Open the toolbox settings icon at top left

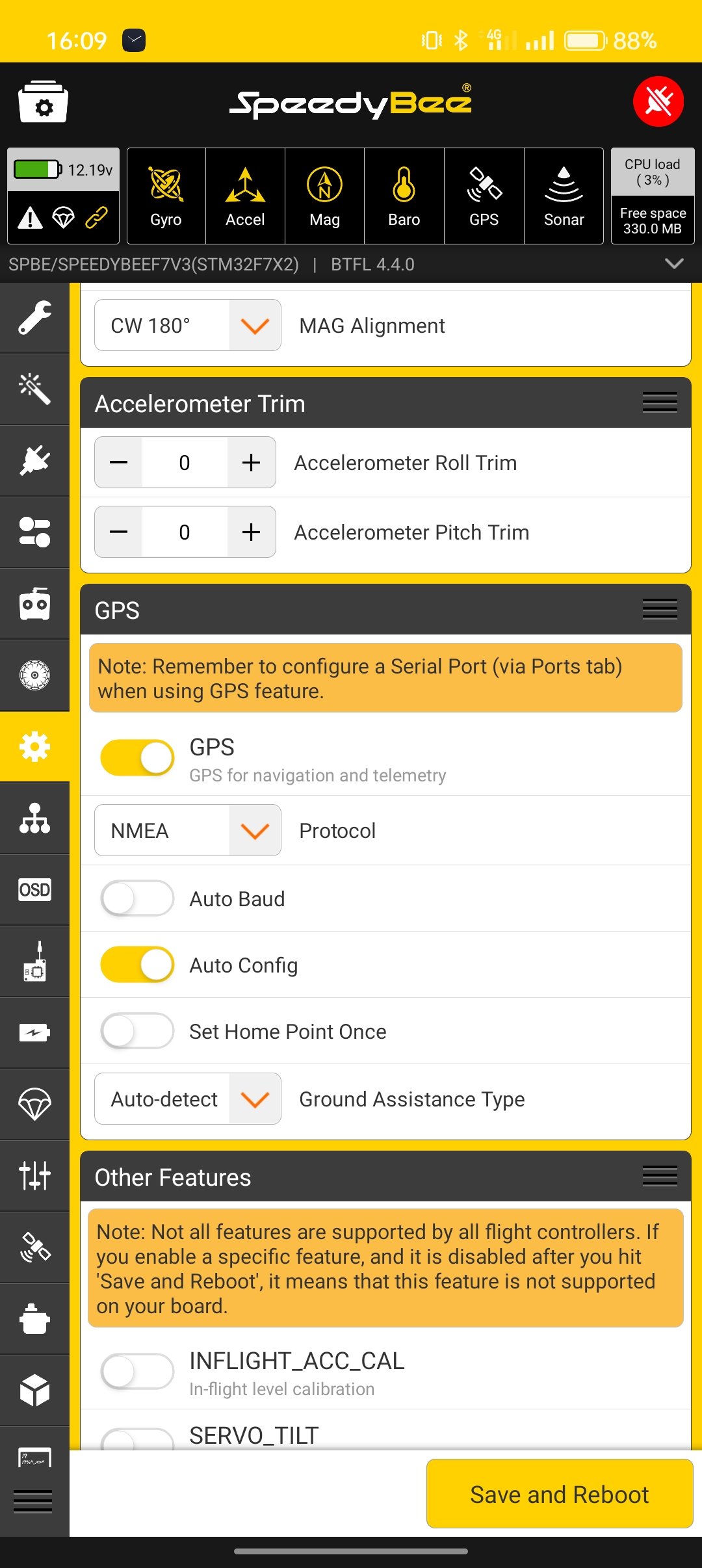tap(43, 101)
